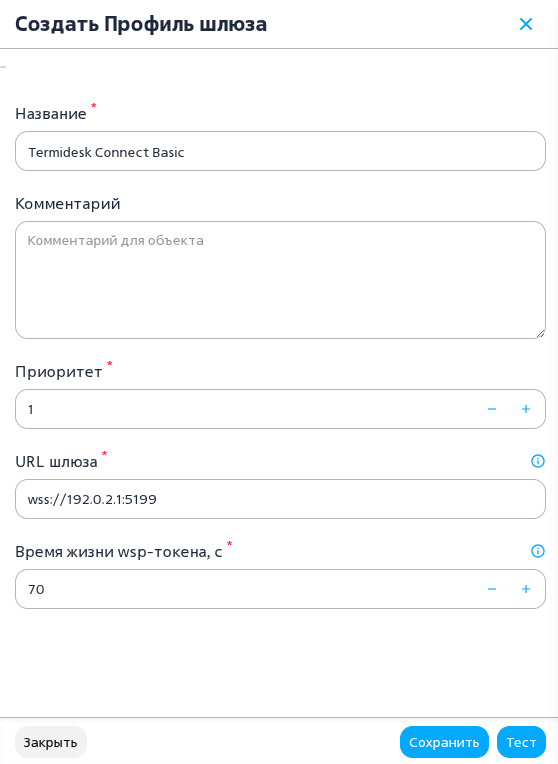Click the URL шлюза label text
Image resolution: width=558 pixels, height=764 pixels.
click(x=57, y=461)
